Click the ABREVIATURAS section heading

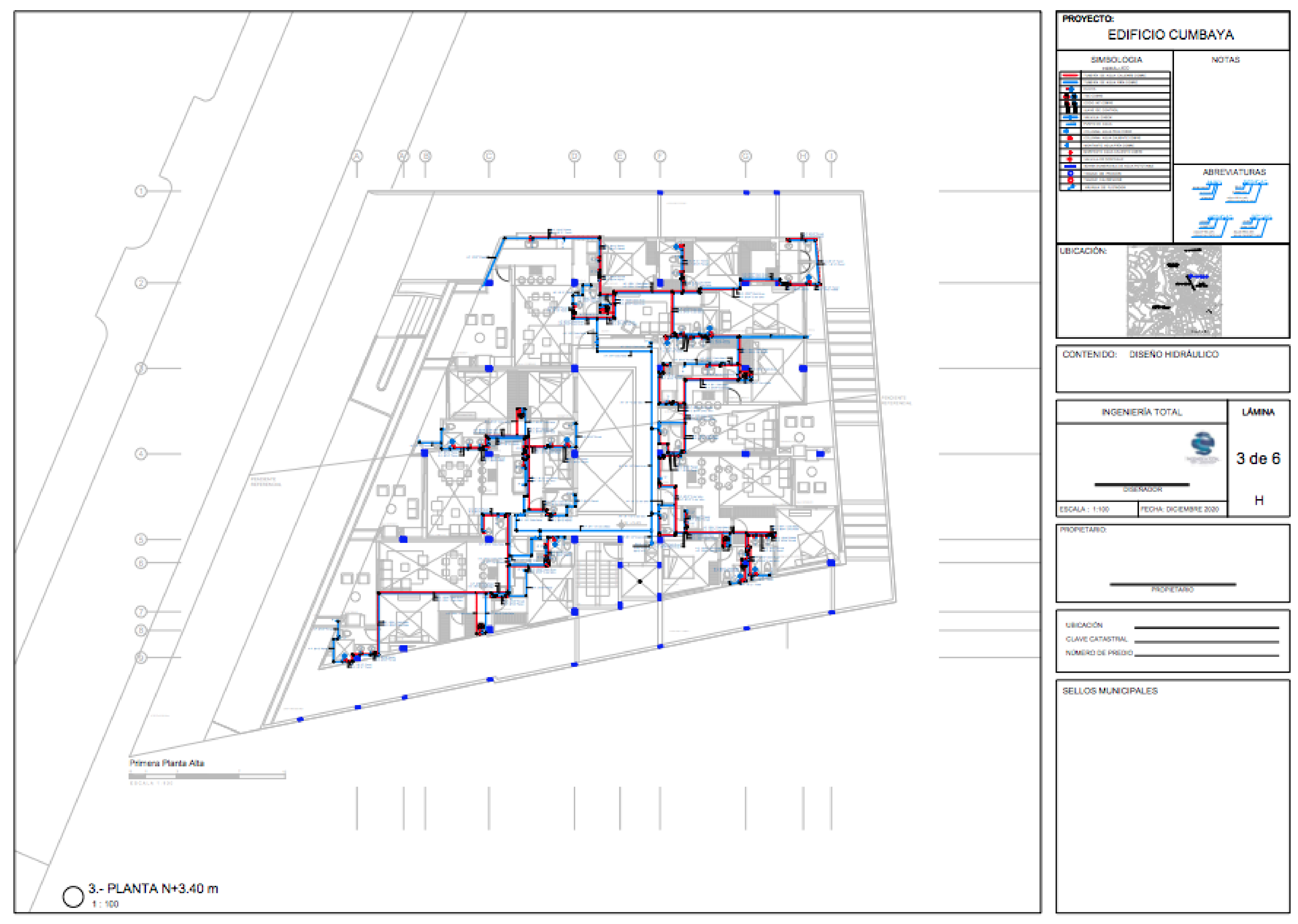point(1234,172)
